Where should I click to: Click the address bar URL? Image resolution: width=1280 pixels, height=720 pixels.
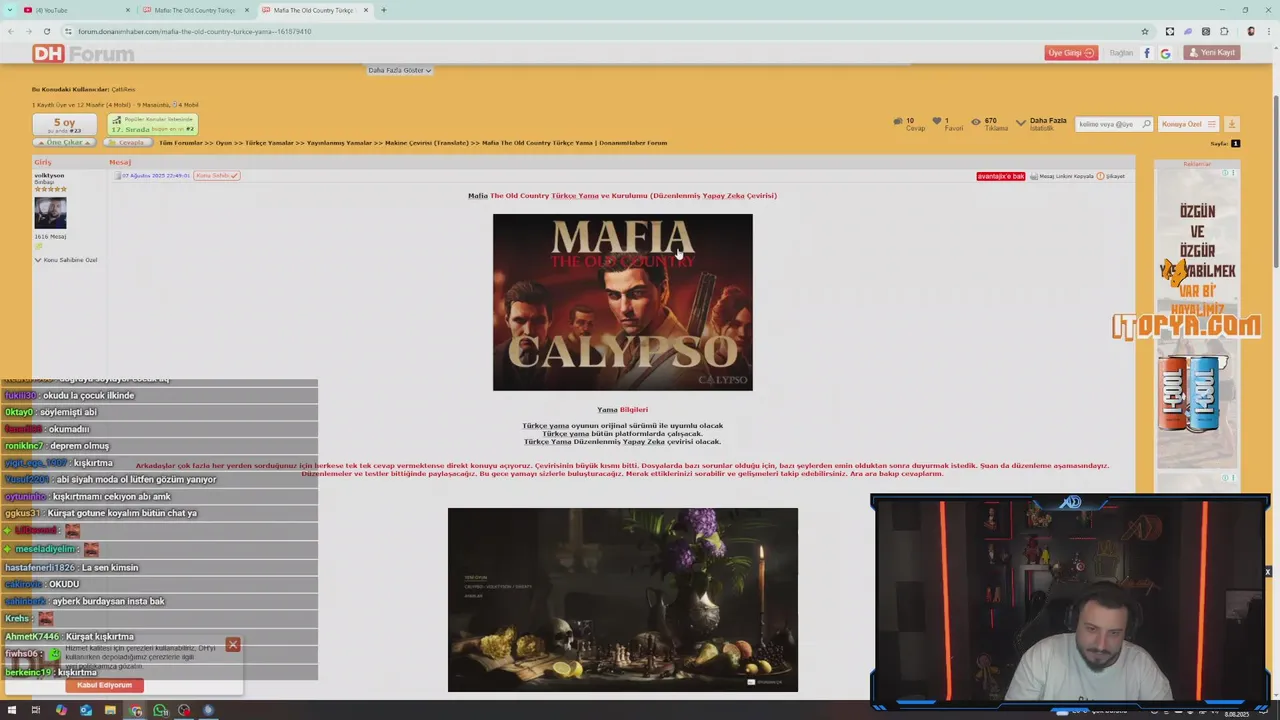pos(195,31)
